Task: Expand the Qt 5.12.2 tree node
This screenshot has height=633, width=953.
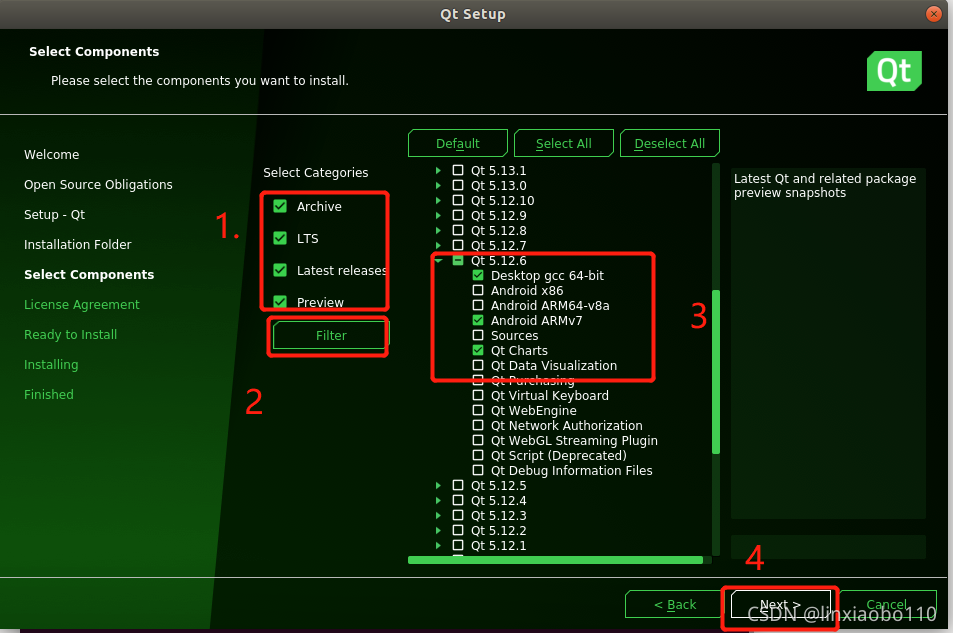Action: coord(438,530)
